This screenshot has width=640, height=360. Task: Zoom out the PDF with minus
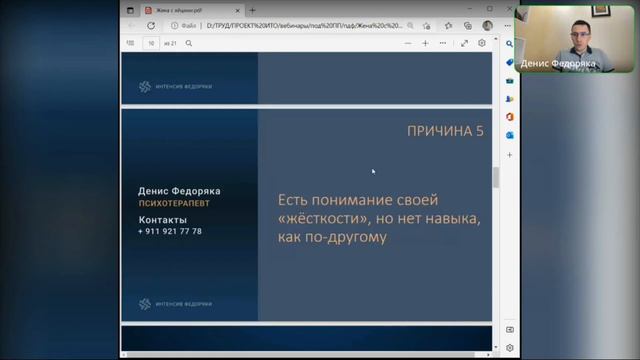408,43
